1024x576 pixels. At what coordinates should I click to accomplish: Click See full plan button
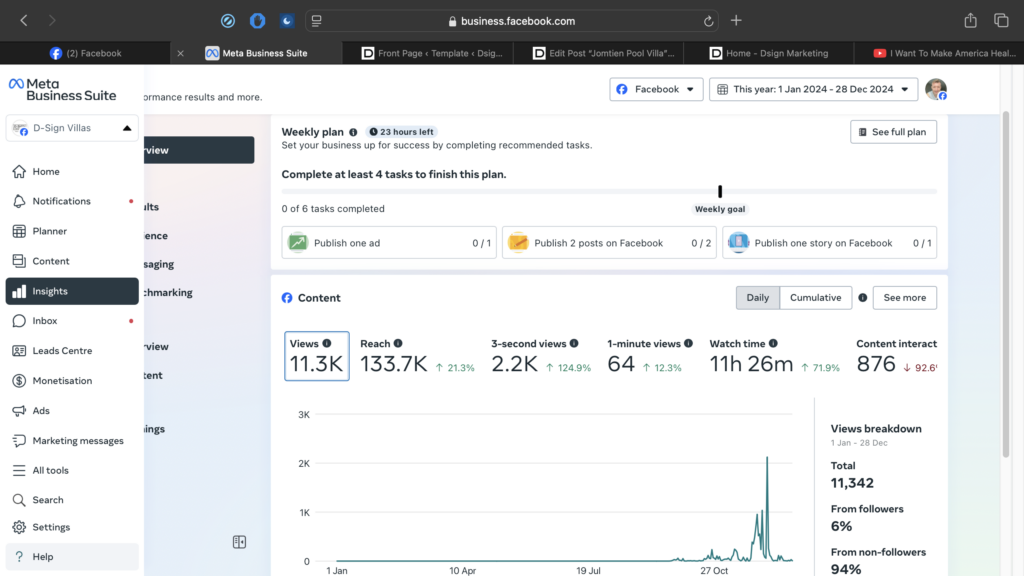[x=893, y=132]
